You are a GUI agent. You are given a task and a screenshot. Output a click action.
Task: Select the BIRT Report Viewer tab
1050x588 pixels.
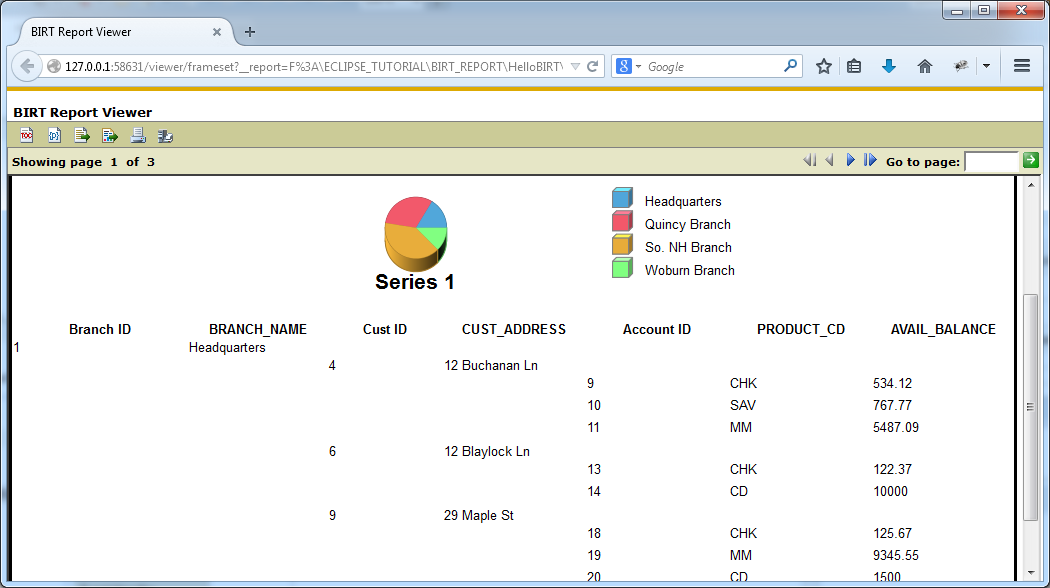pyautogui.click(x=124, y=31)
